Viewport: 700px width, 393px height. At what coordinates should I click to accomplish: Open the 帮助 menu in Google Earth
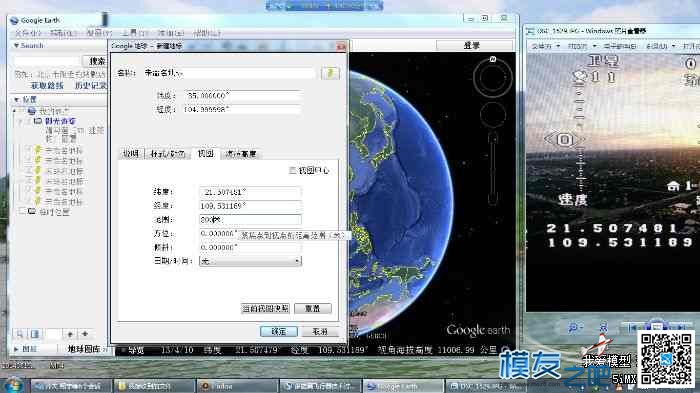click(x=206, y=33)
